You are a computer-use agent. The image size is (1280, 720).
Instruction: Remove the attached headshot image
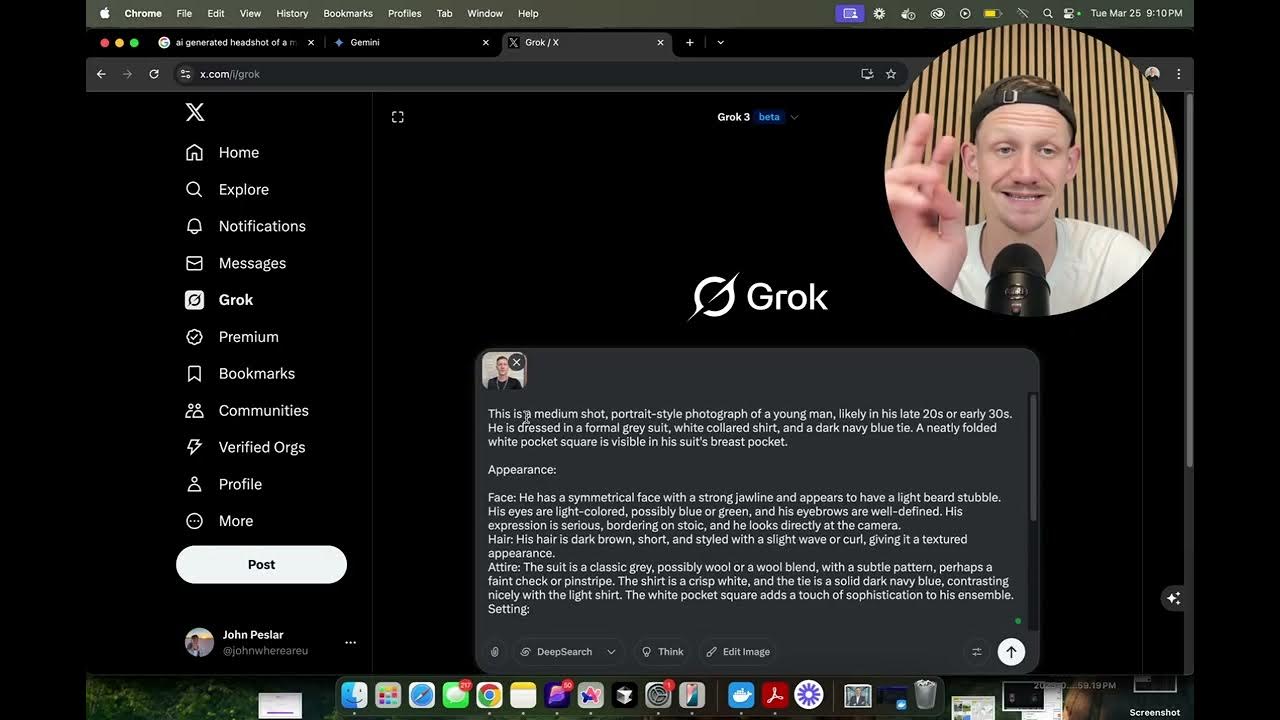point(516,362)
